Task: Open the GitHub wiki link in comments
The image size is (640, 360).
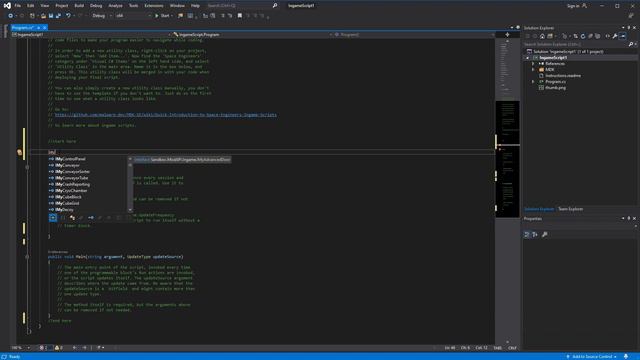Action: pyautogui.click(x=166, y=115)
